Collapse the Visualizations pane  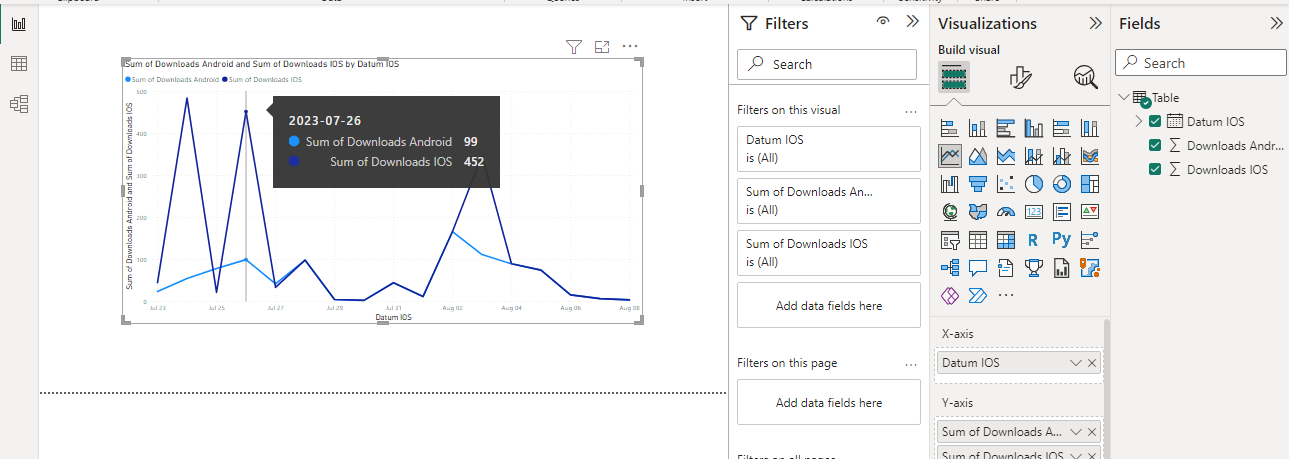pos(1095,23)
